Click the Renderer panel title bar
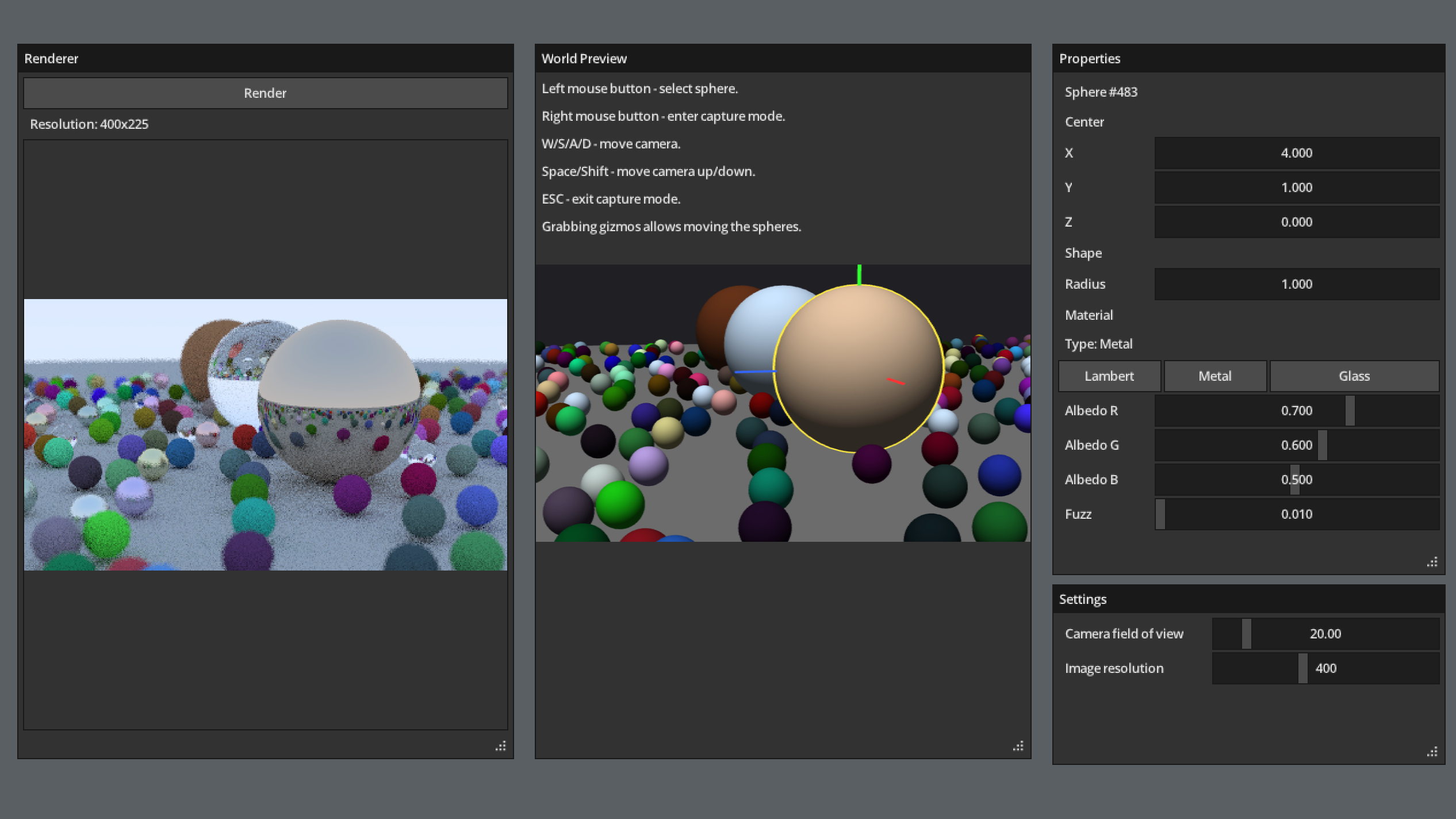Image resolution: width=1456 pixels, height=819 pixels. 265,59
